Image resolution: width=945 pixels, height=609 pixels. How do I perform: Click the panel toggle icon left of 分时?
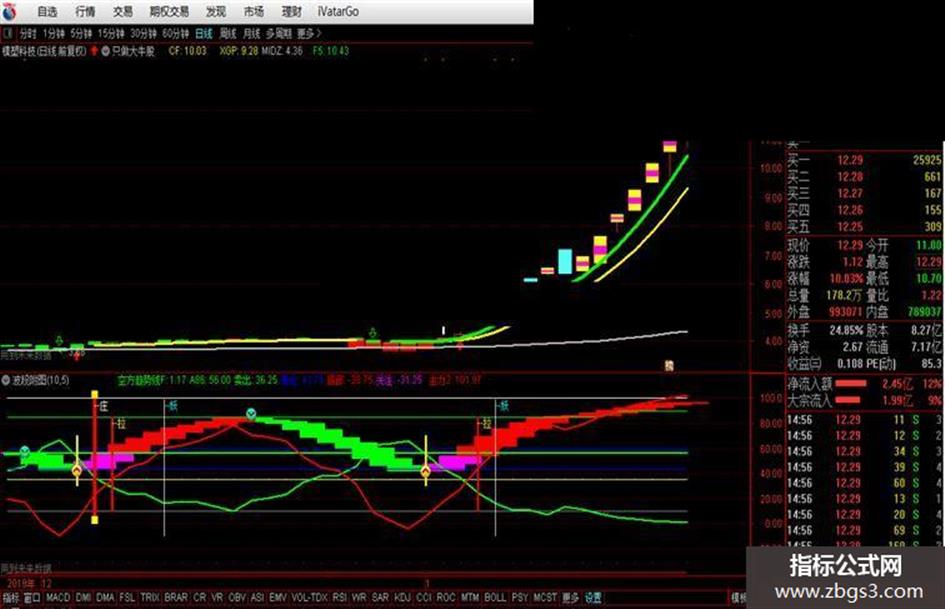pyautogui.click(x=8, y=33)
